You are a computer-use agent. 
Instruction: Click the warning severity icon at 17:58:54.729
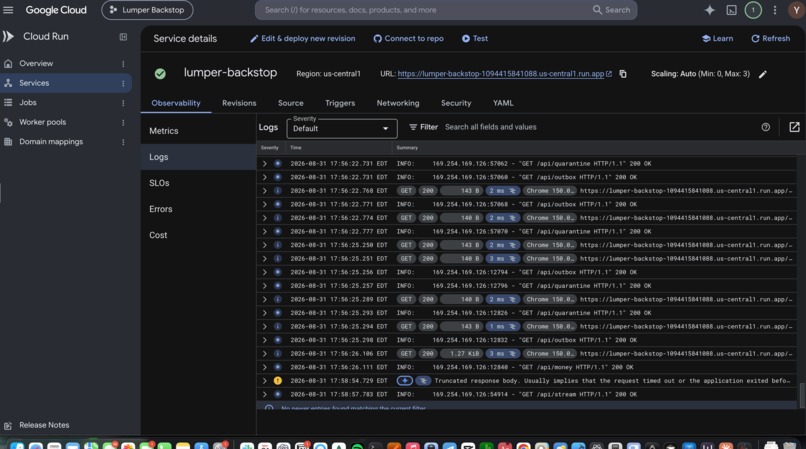tap(278, 381)
